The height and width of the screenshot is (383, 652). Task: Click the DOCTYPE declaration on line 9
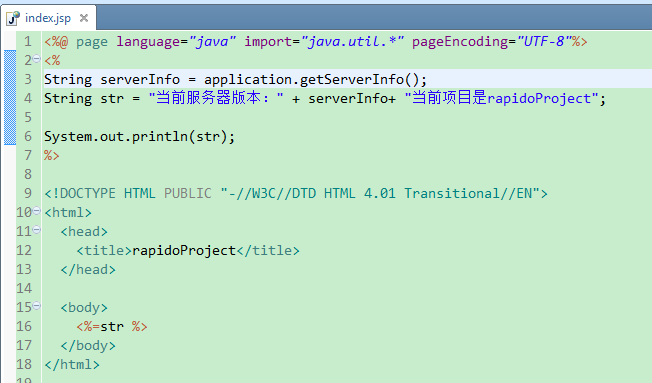296,193
